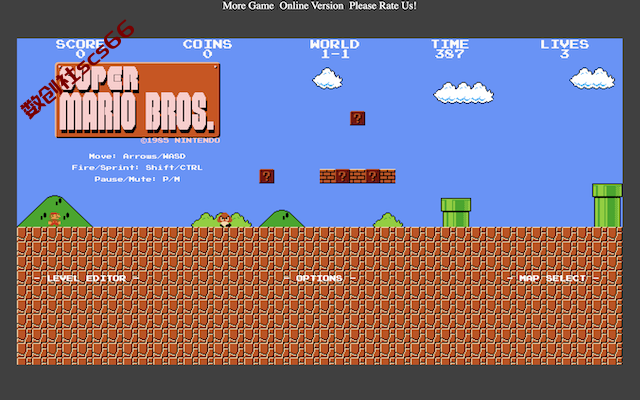Click the short green pipe
The height and width of the screenshot is (400, 640).
(456, 213)
